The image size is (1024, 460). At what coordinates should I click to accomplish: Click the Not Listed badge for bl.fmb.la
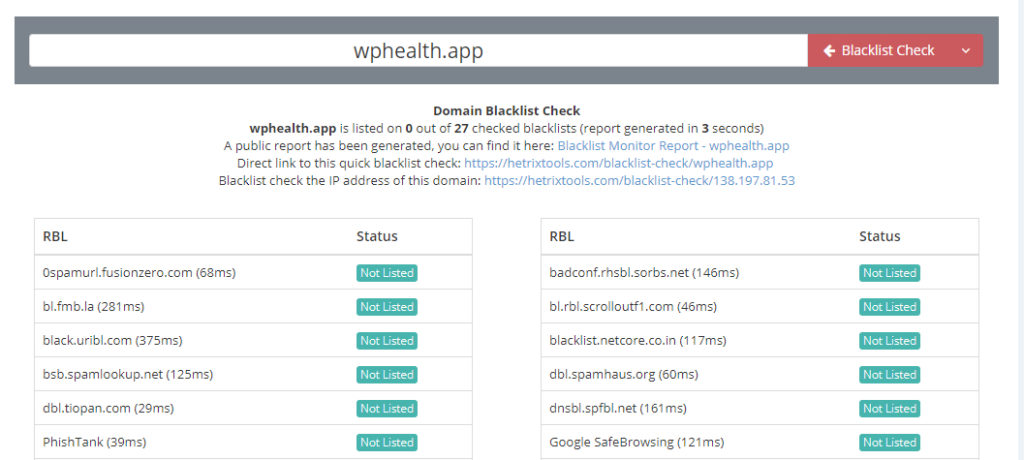click(387, 307)
